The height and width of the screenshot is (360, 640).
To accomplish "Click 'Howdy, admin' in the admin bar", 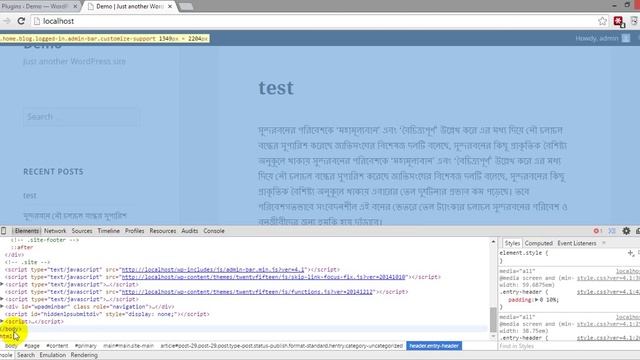I will pyautogui.click(x=597, y=38).
